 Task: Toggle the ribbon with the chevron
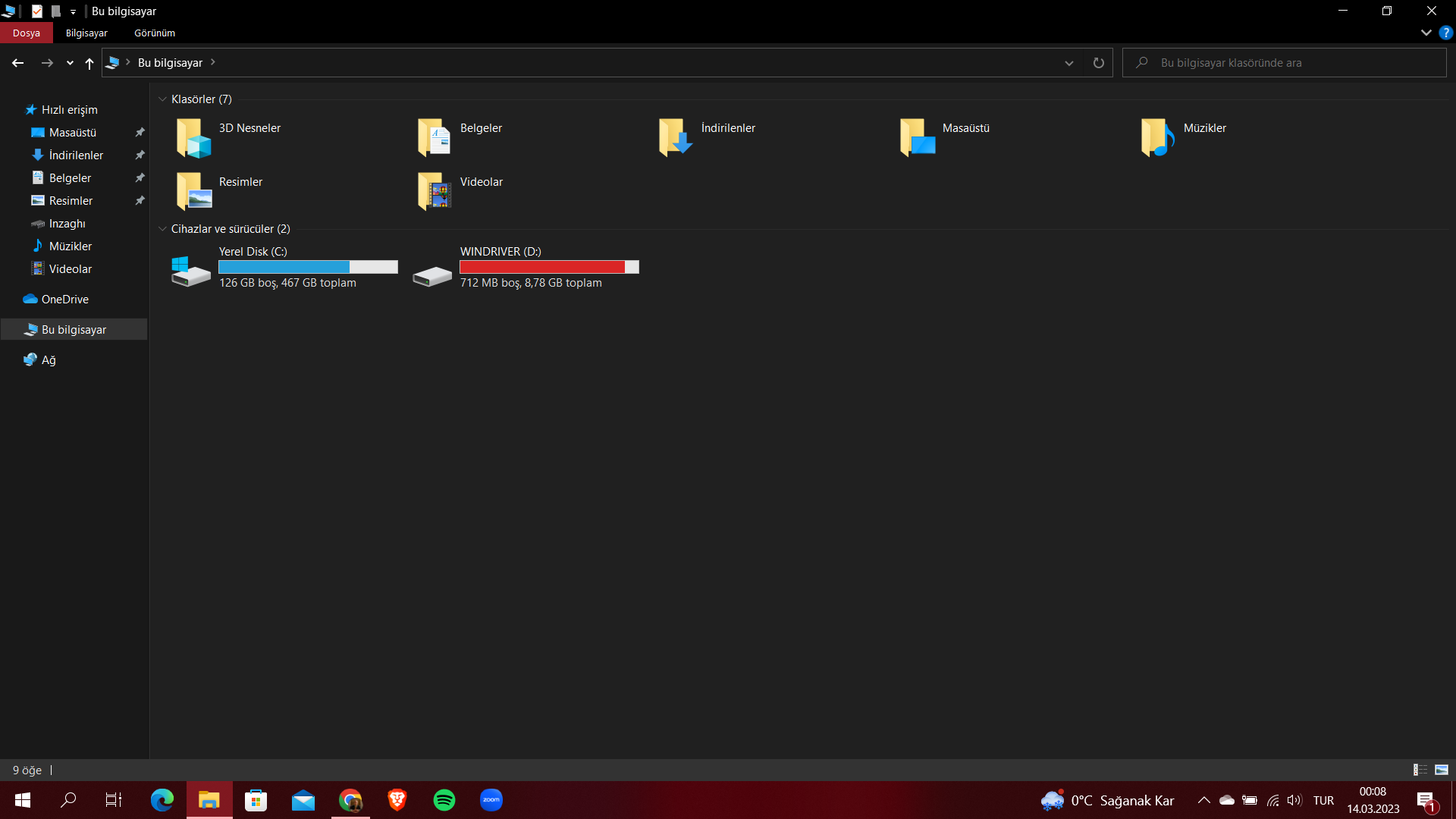1426,33
